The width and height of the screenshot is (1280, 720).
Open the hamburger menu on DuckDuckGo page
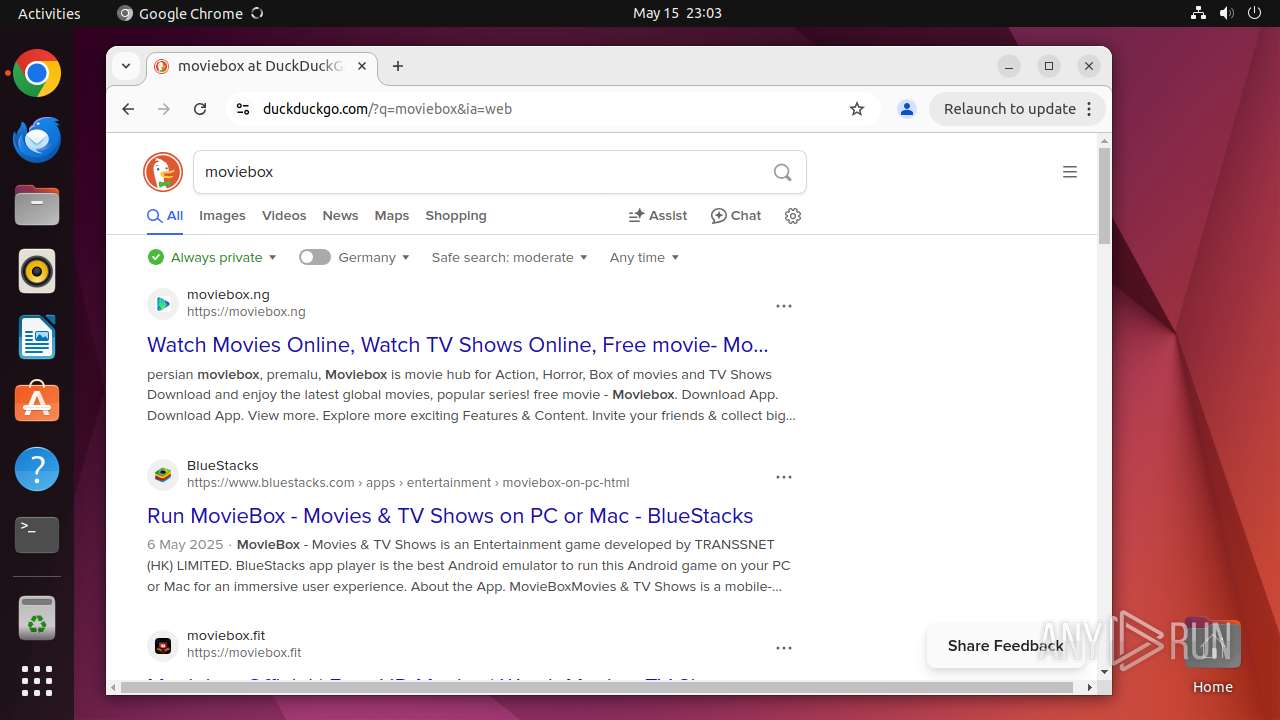click(1069, 172)
